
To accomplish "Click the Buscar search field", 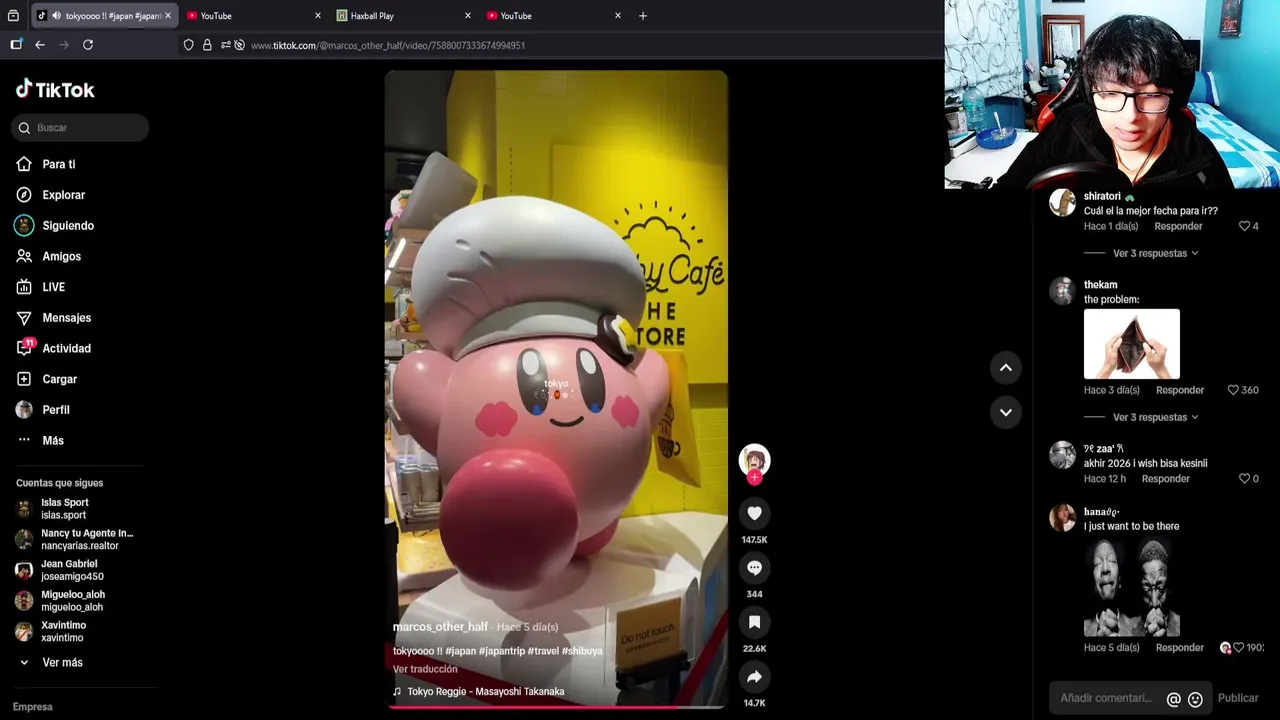I will coord(80,128).
